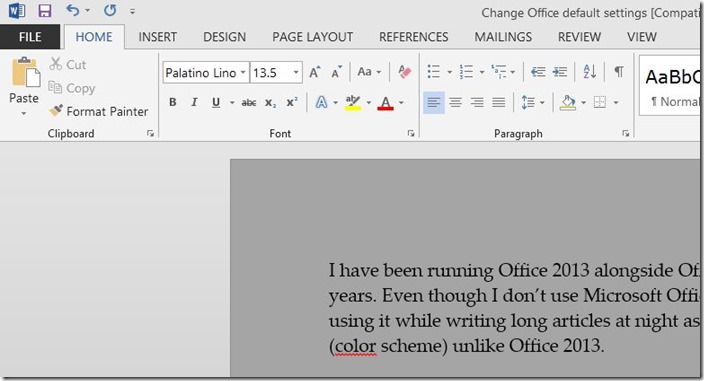Expand the font size dropdown arrow
Viewport: 704px width, 381px height.
coord(296,73)
